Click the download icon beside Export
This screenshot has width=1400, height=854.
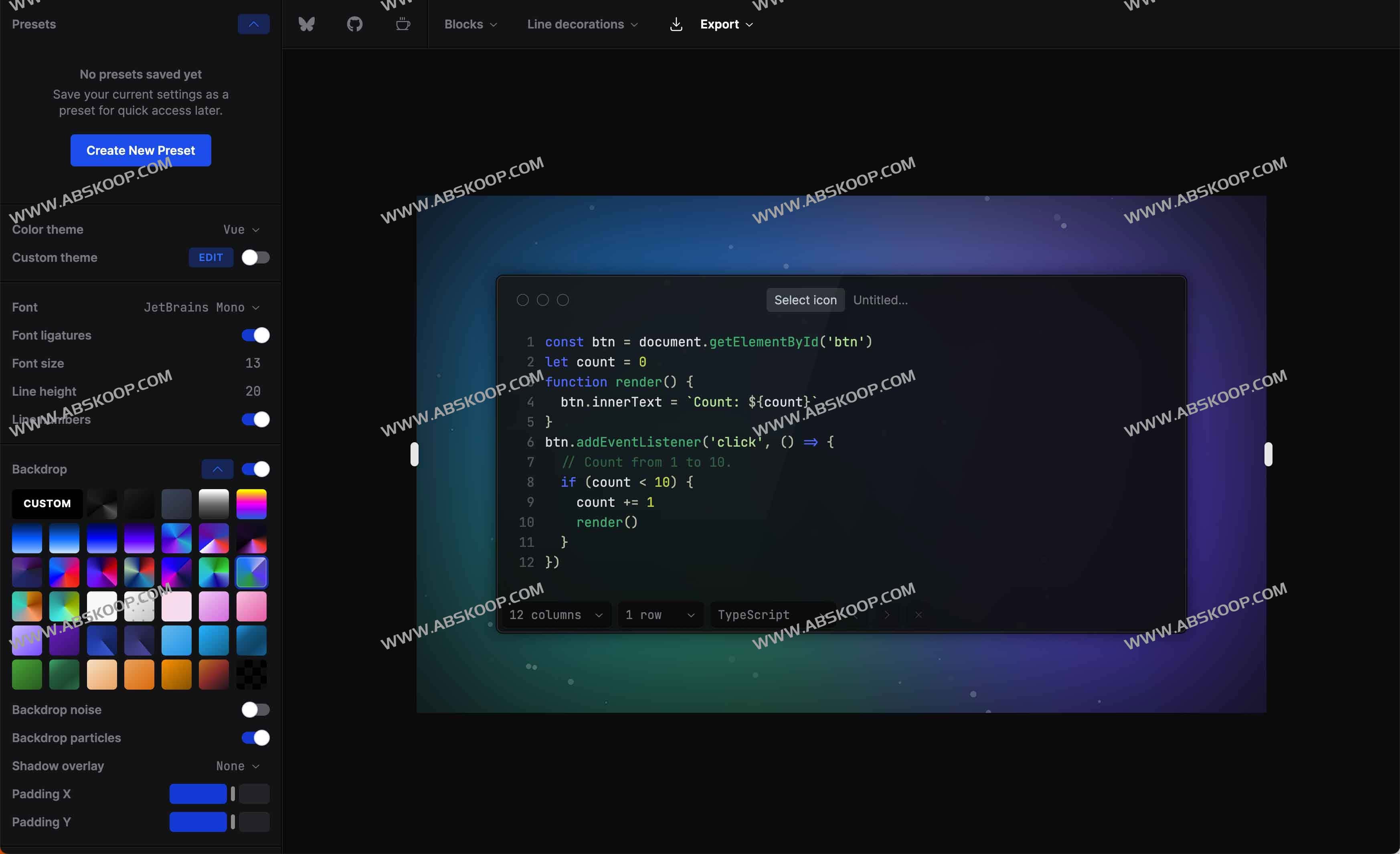676,24
